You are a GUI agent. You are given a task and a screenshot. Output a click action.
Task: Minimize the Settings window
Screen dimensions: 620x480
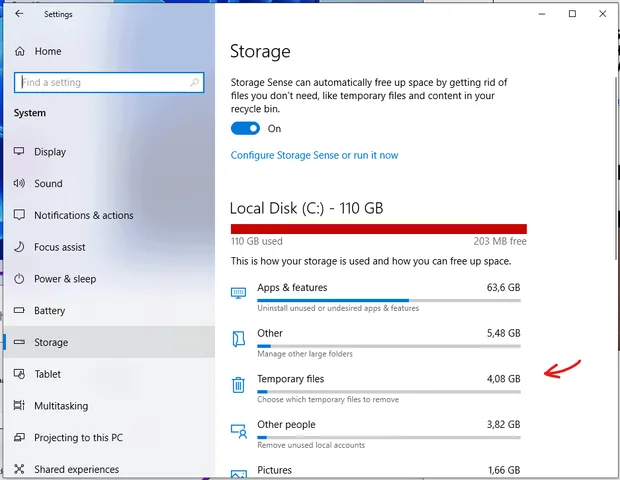[542, 14]
